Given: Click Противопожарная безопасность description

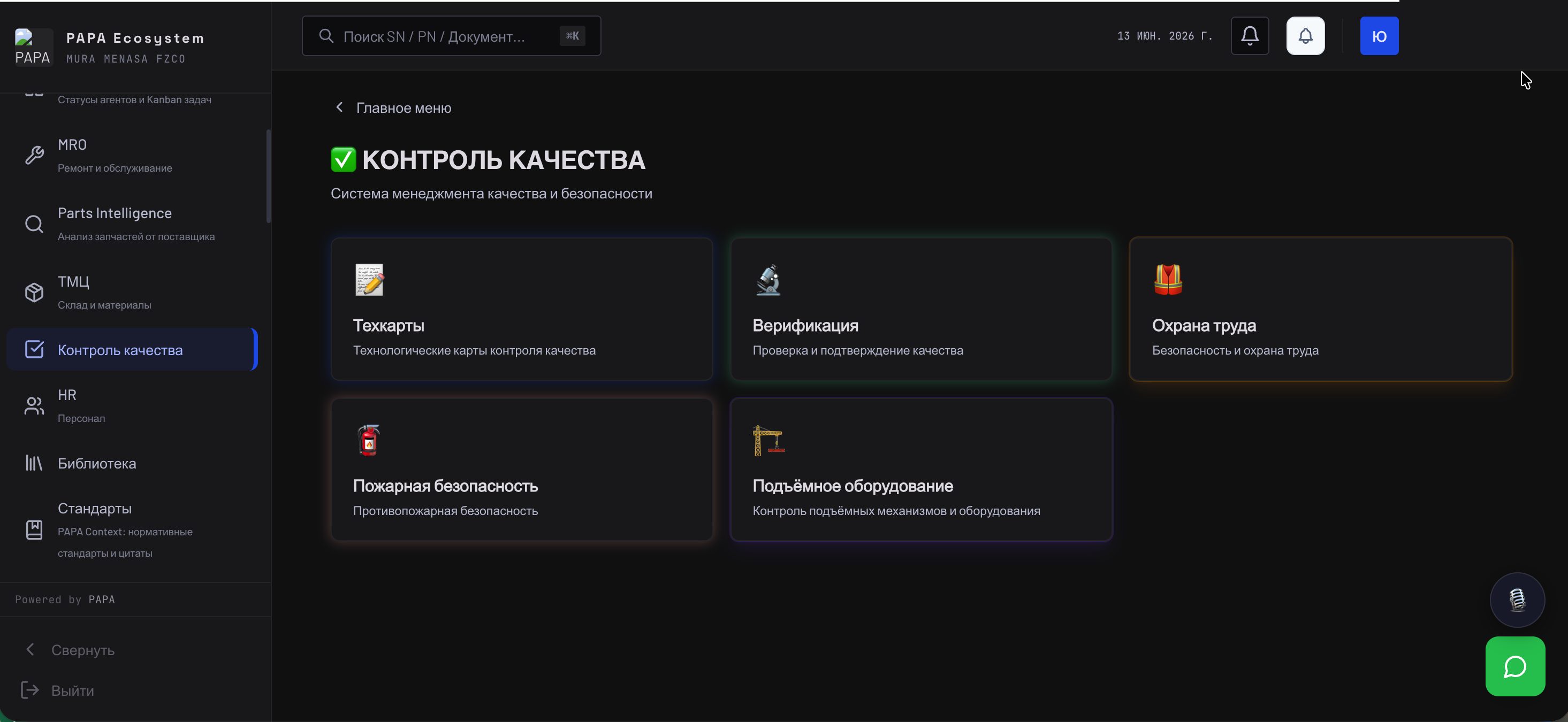Looking at the screenshot, I should tap(445, 510).
